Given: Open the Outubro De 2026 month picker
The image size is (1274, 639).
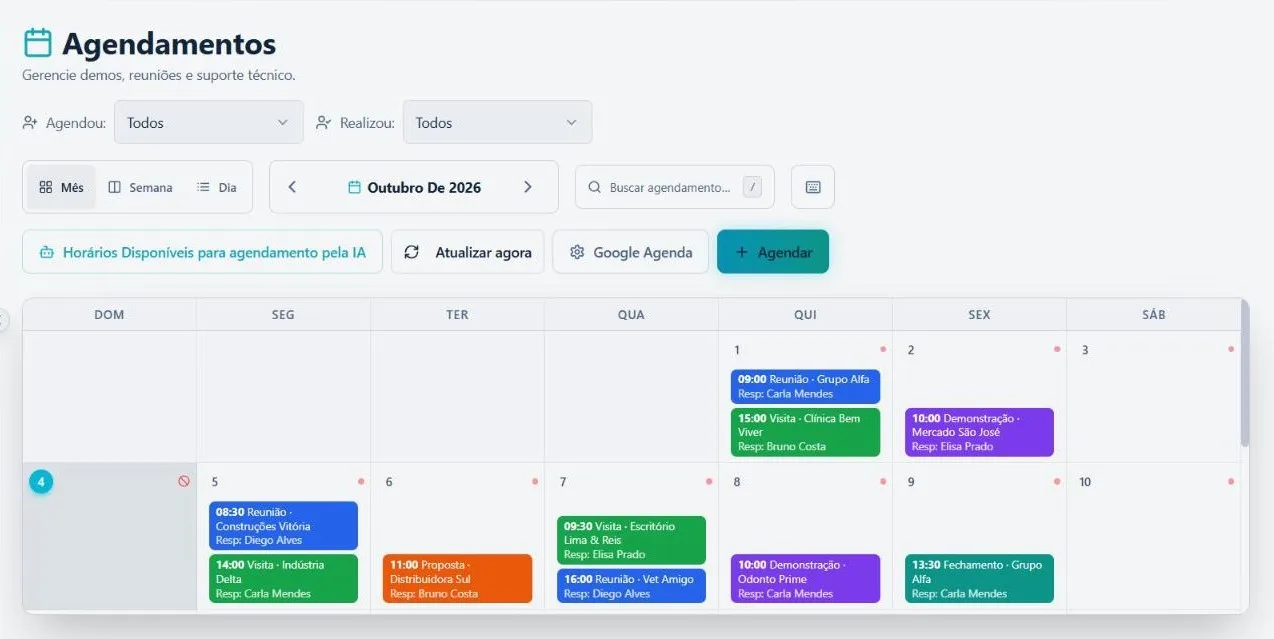Looking at the screenshot, I should (x=414, y=187).
